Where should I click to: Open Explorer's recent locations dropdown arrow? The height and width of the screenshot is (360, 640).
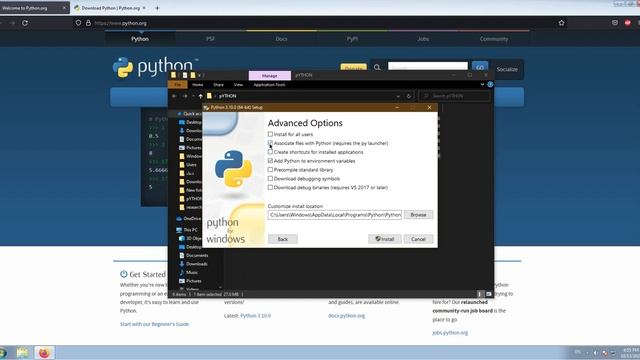point(193,96)
